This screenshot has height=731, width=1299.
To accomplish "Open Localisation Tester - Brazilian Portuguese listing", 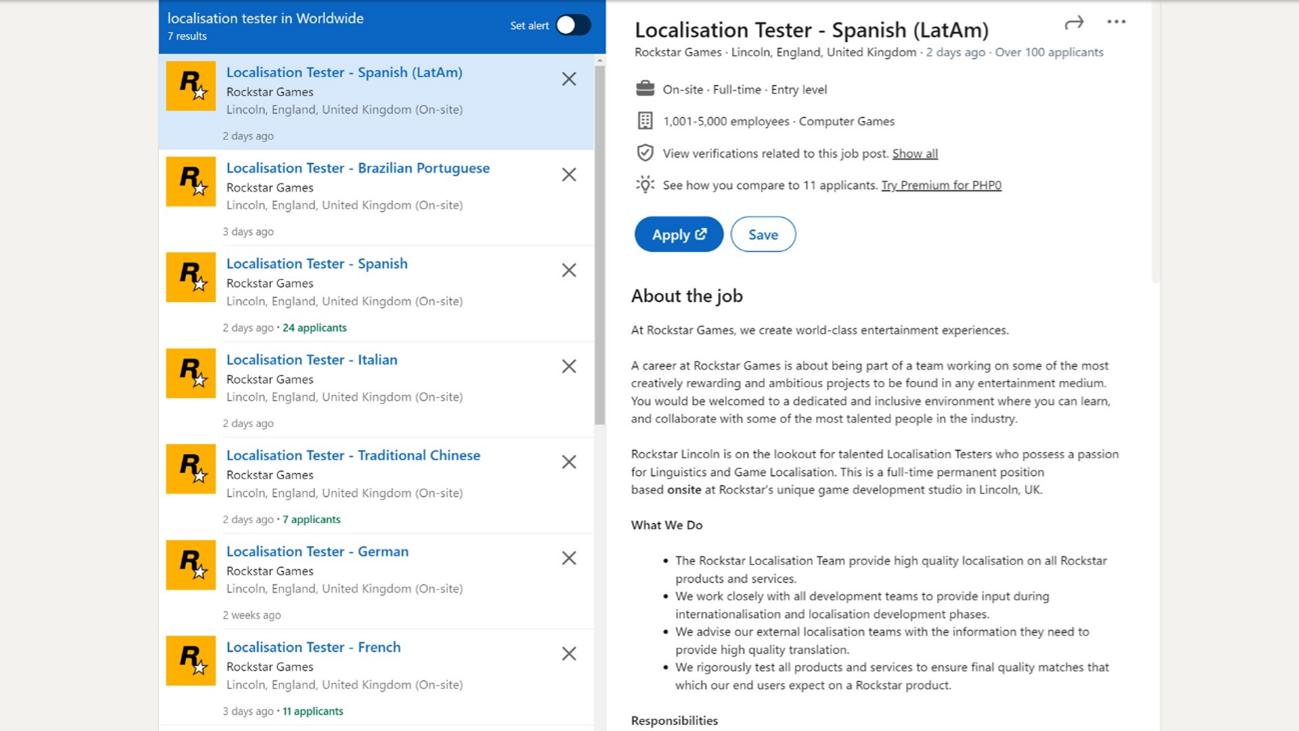I will pos(358,168).
